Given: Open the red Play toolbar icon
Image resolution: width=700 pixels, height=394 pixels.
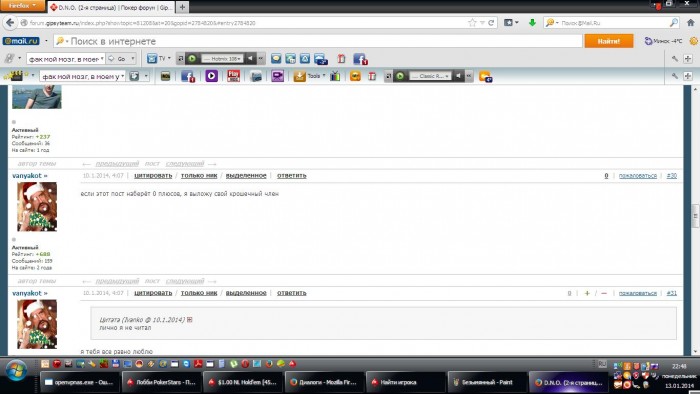Looking at the screenshot, I should click(x=233, y=76).
